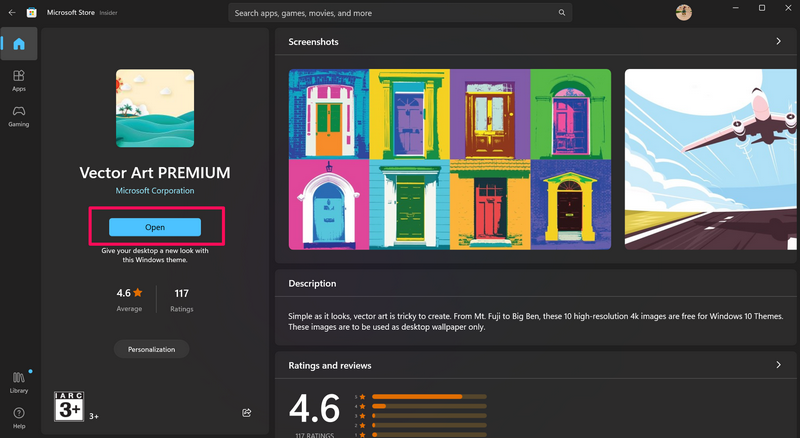The width and height of the screenshot is (800, 438).
Task: Click the Open button
Action: pos(155,227)
